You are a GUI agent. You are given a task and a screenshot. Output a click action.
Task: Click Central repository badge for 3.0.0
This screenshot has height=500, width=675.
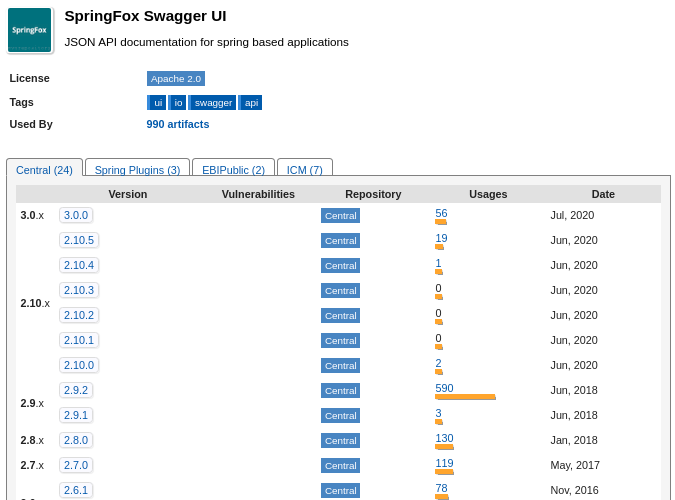tap(341, 216)
